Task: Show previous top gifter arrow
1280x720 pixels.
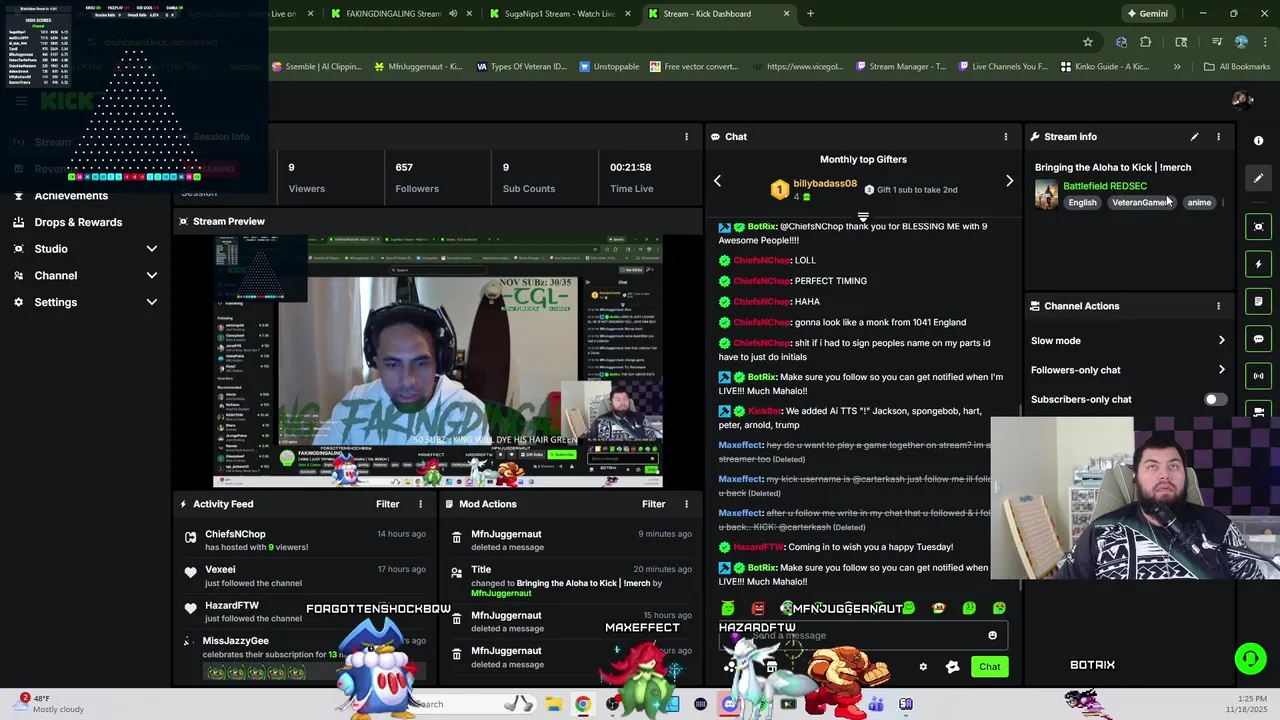Action: 717,181
